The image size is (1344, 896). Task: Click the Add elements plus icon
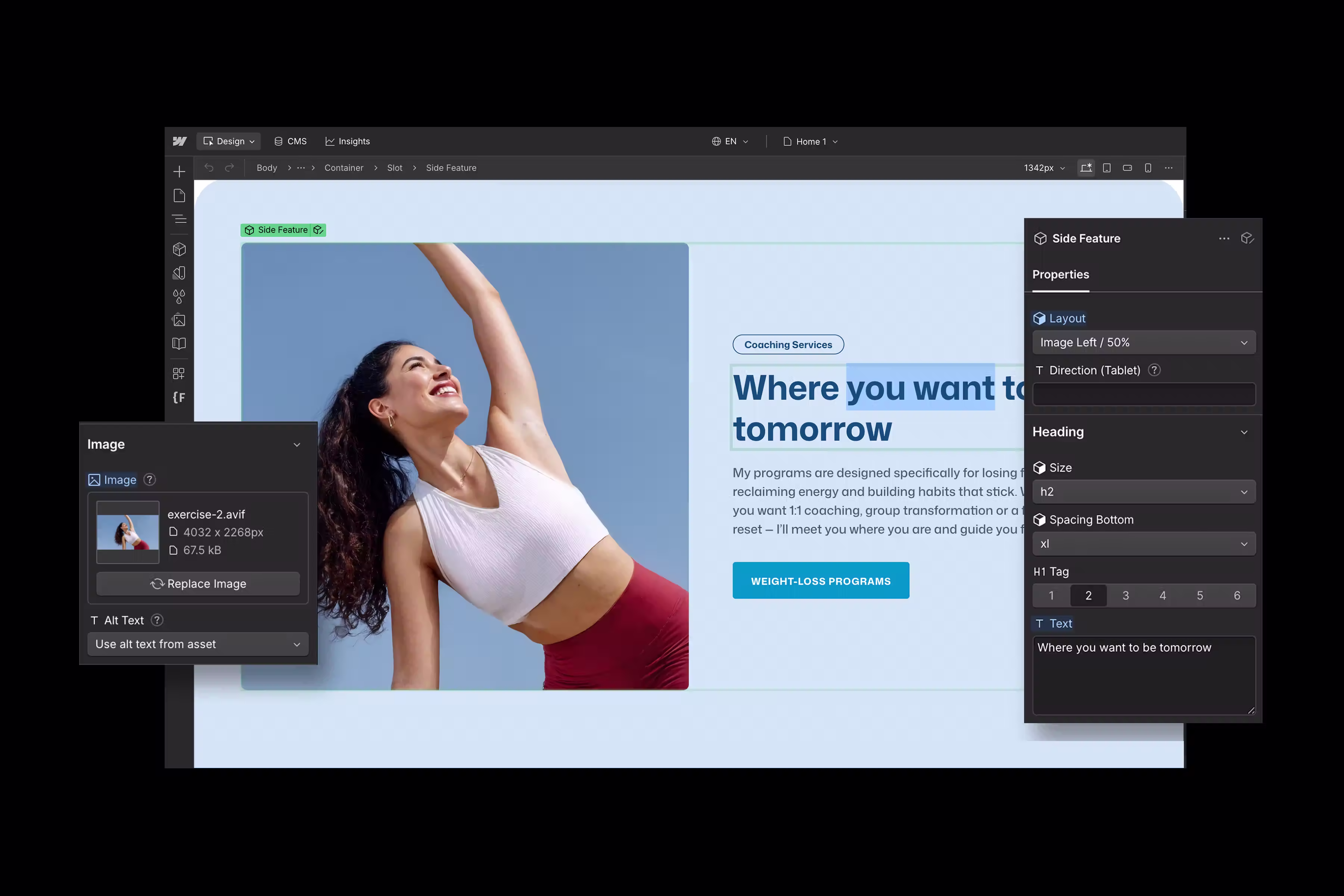point(179,171)
